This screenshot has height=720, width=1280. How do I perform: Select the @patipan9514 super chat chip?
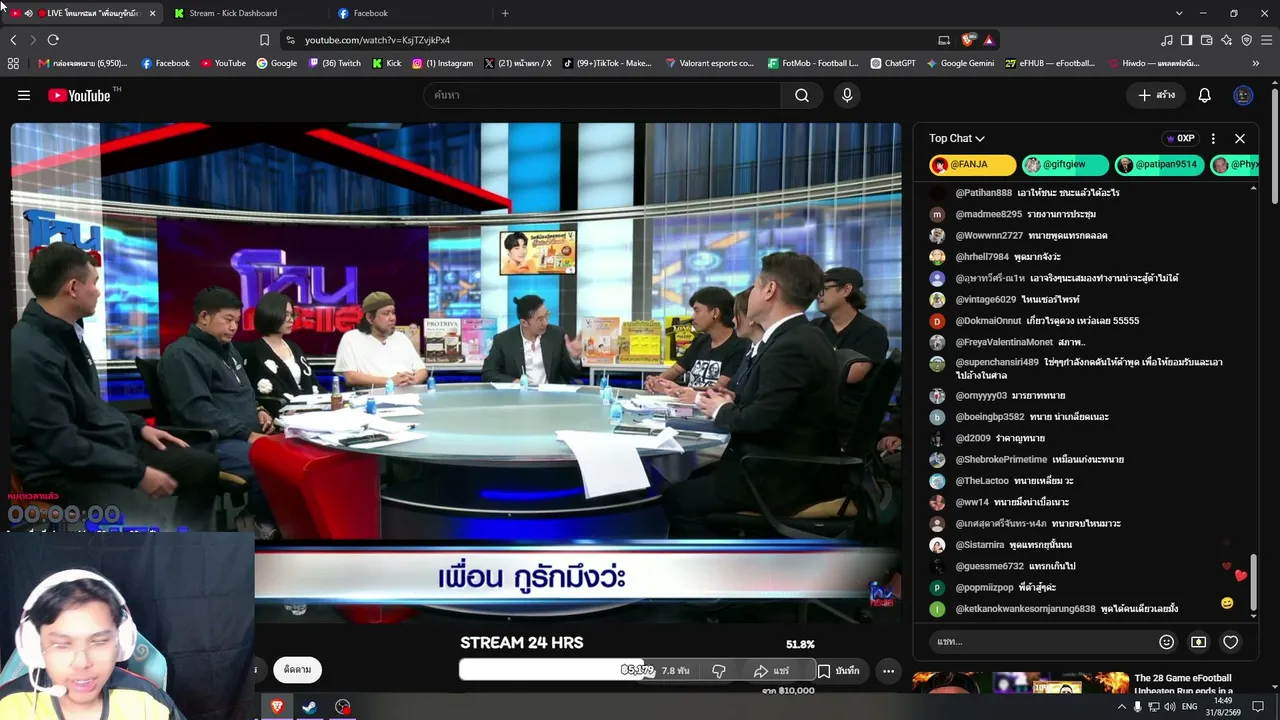click(1160, 165)
